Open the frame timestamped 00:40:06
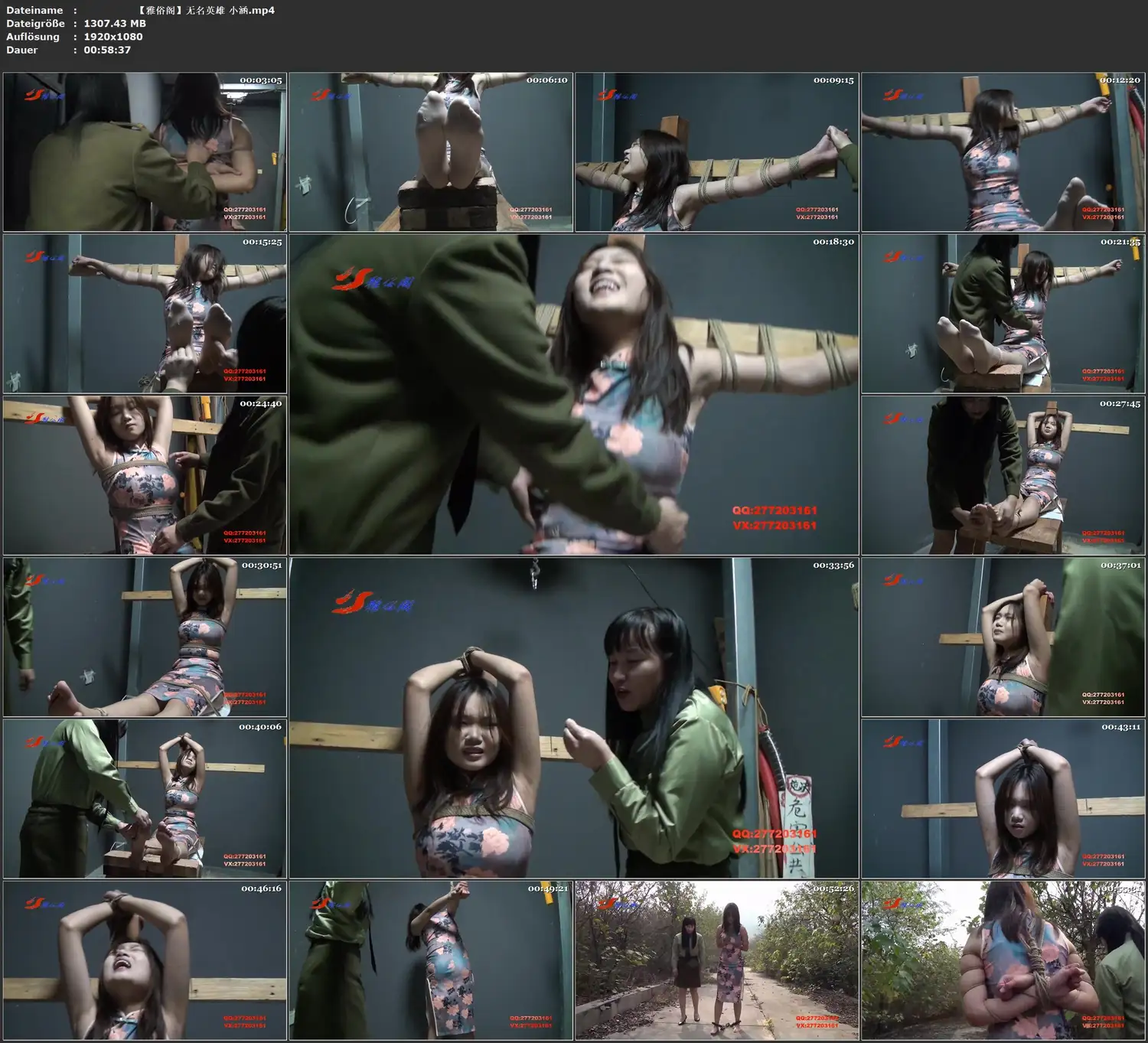 tap(145, 799)
